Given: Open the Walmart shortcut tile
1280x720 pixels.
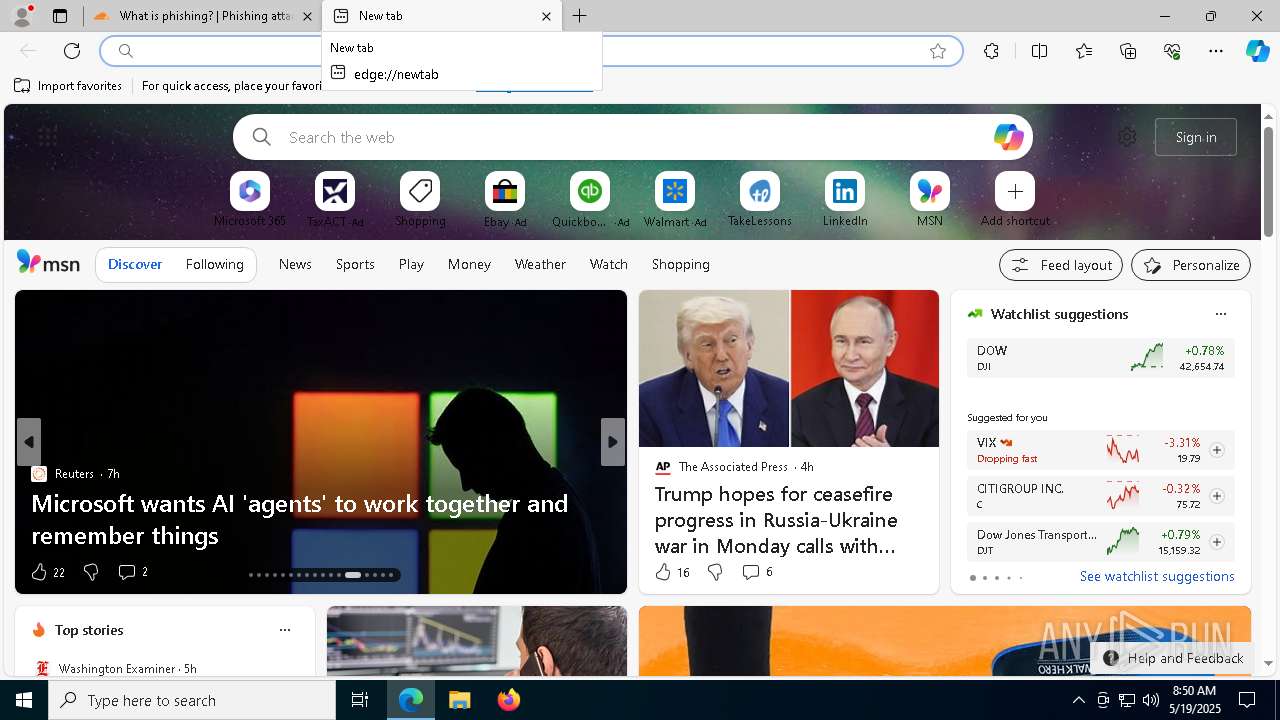Looking at the screenshot, I should point(675,191).
